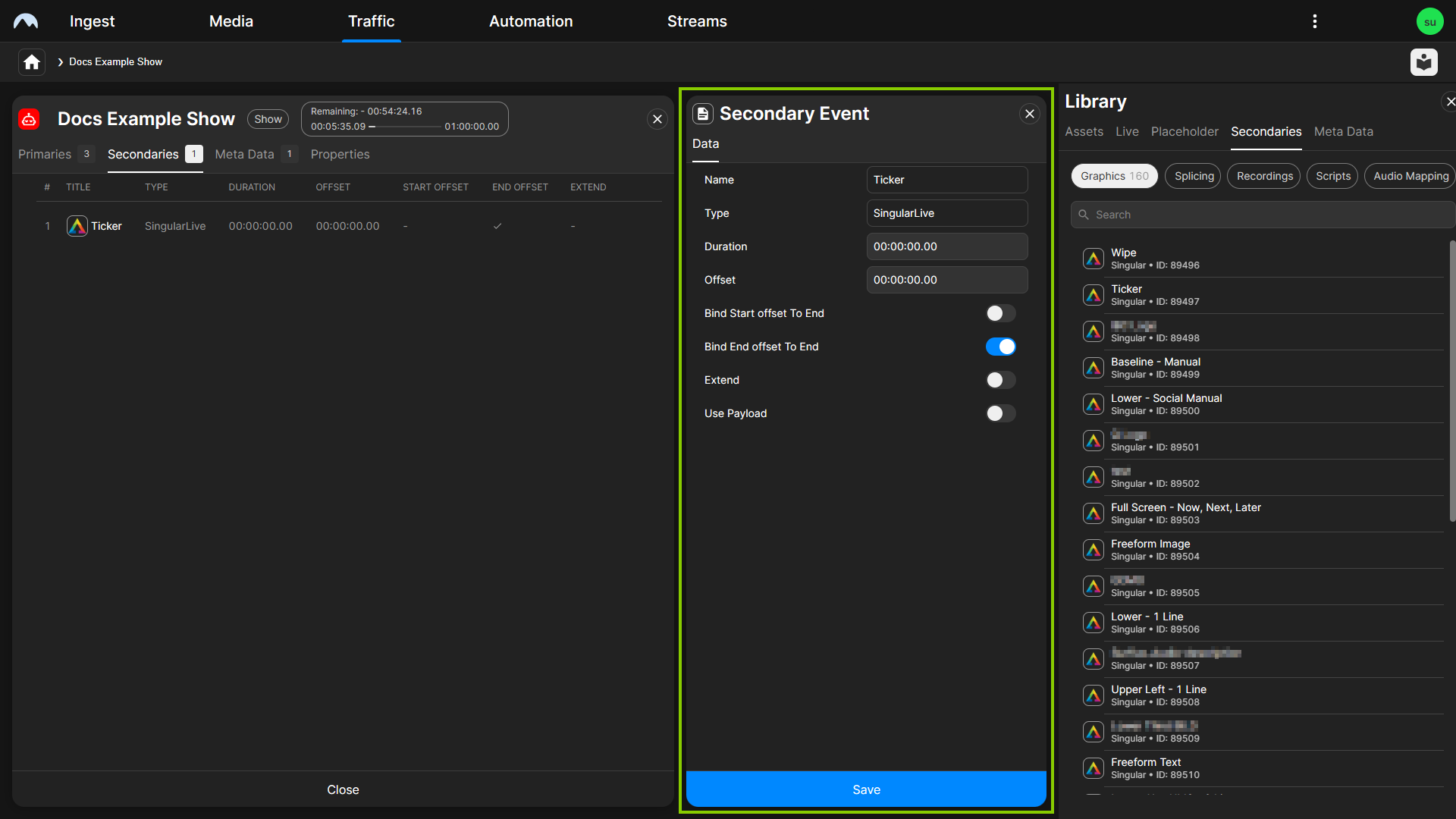Image resolution: width=1456 pixels, height=819 pixels.
Task: Click the search magnifier icon in Library
Action: click(x=1083, y=215)
